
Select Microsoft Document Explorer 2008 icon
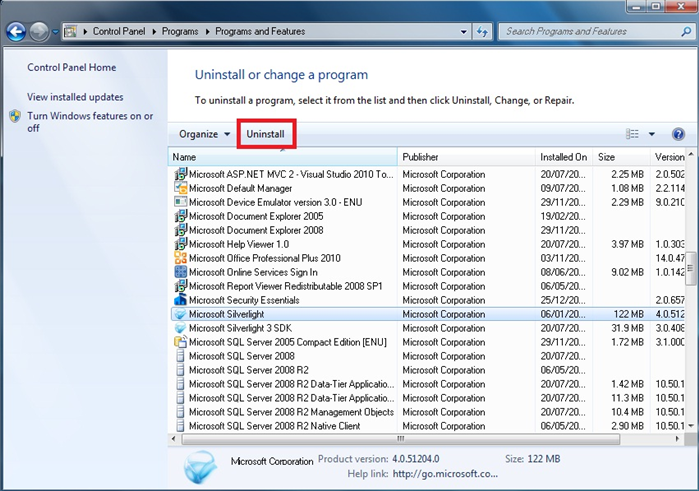tap(180, 230)
